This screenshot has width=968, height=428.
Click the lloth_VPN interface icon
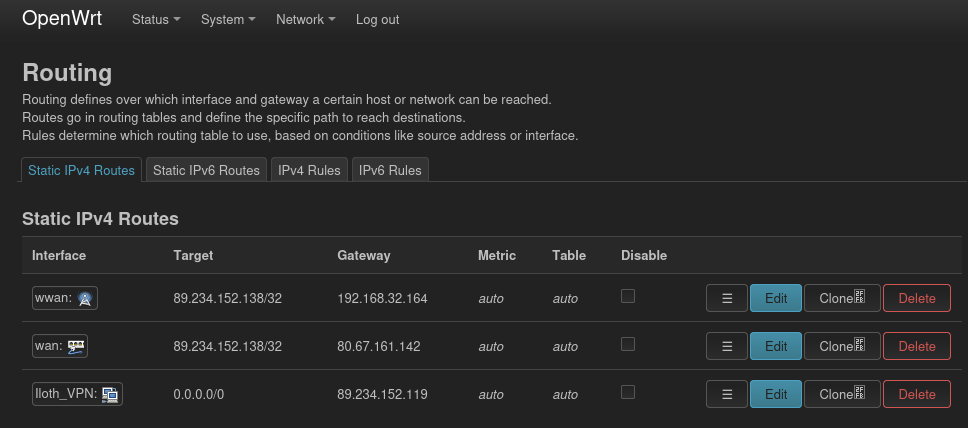pyautogui.click(x=109, y=394)
